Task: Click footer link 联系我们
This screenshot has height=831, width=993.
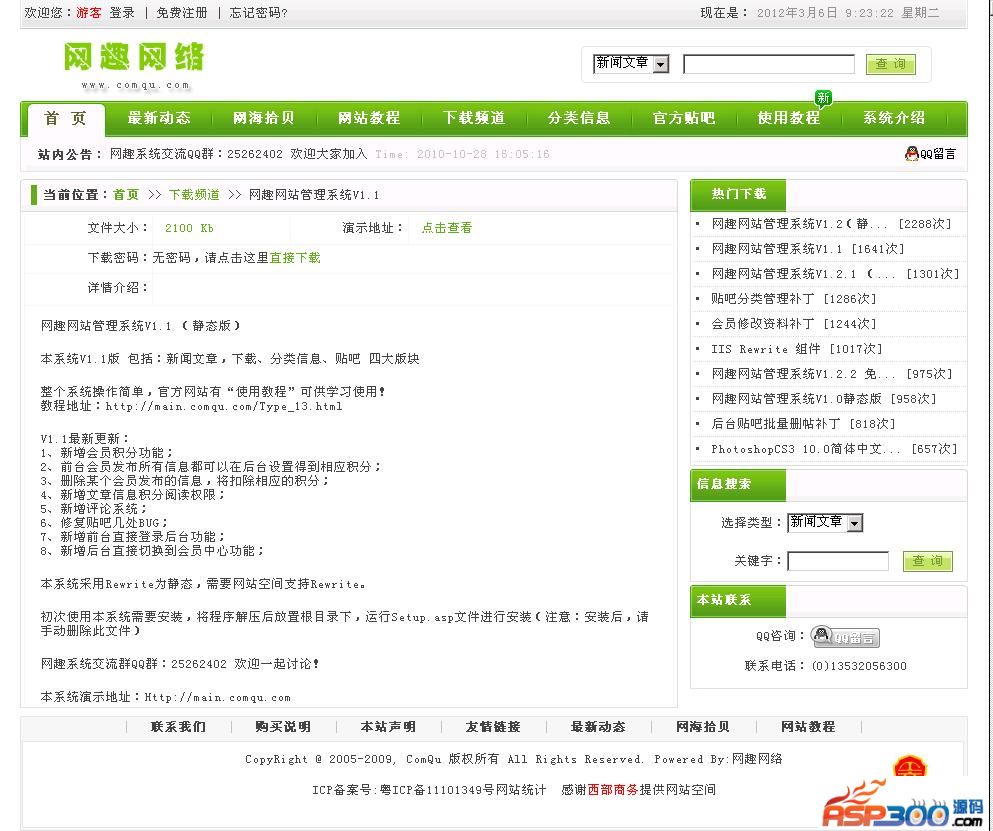Action: click(179, 726)
